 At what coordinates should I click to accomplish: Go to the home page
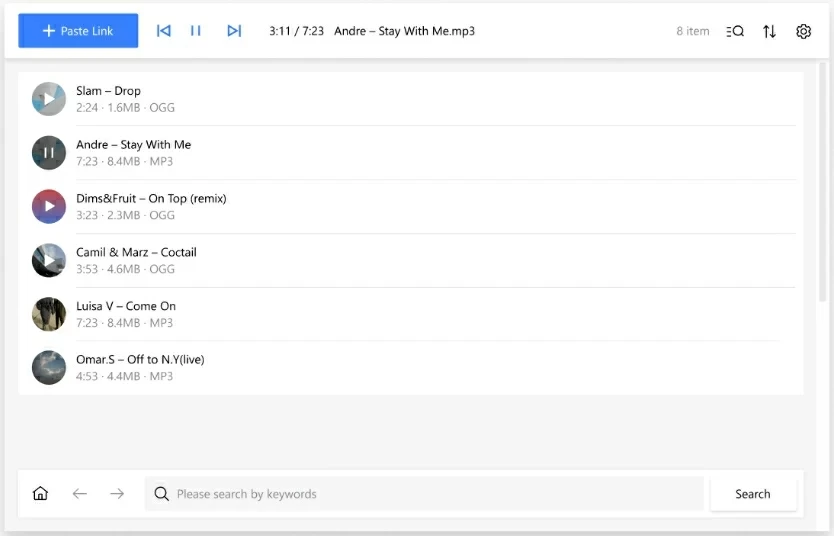click(x=40, y=494)
